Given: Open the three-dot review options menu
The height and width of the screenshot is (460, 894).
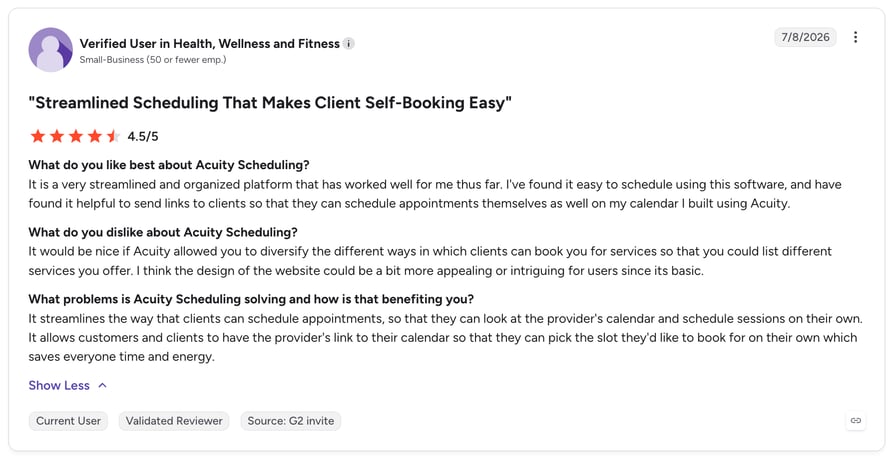Looking at the screenshot, I should tap(855, 37).
